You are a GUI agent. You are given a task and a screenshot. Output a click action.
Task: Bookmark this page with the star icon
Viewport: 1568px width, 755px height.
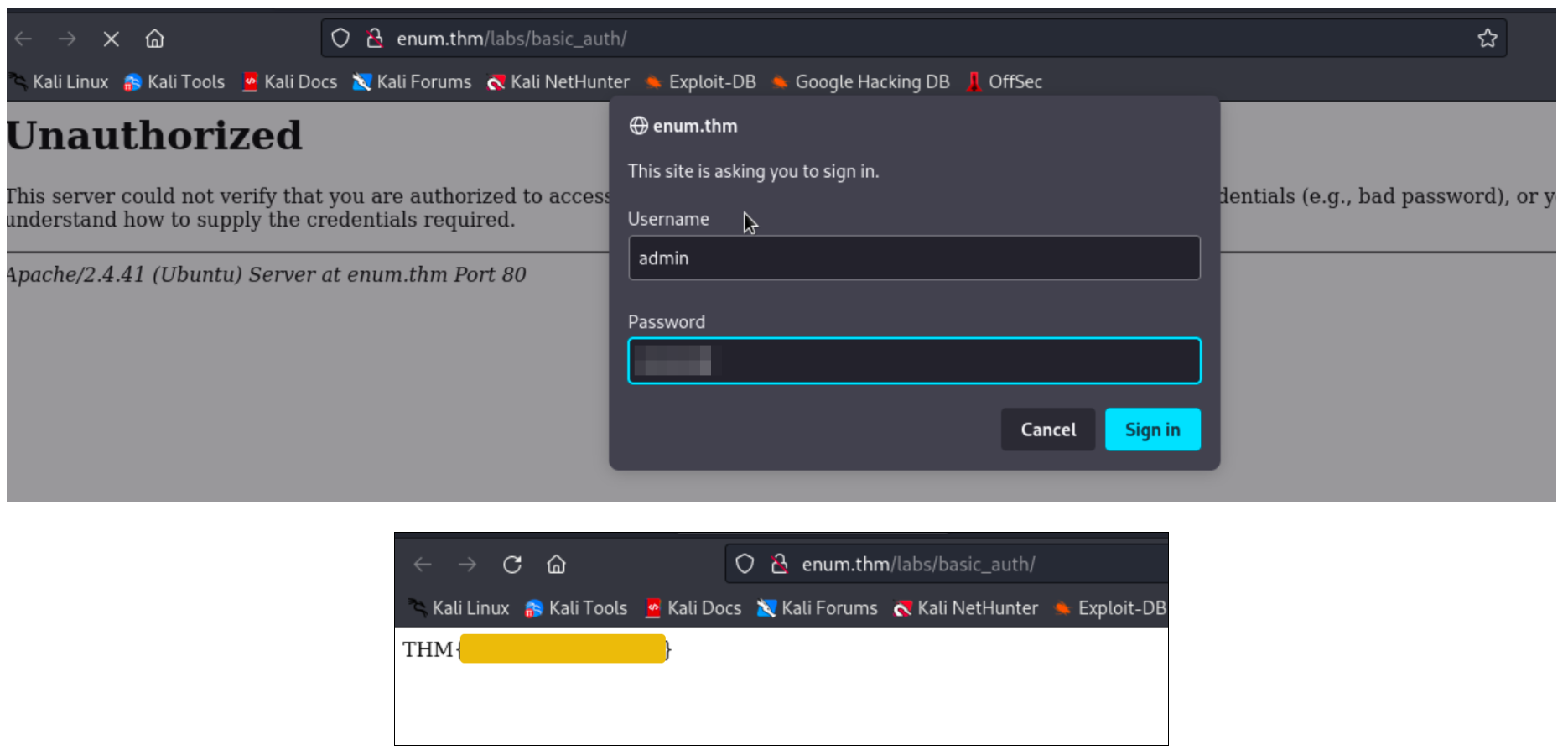[x=1488, y=39]
